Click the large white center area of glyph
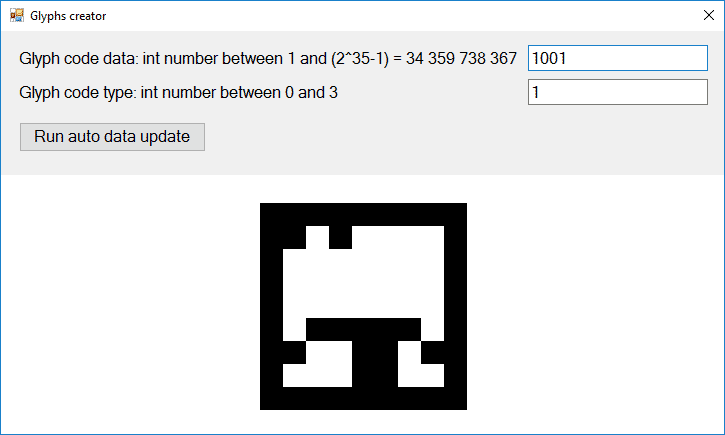Viewport: 725px width, 435px height. (363, 283)
